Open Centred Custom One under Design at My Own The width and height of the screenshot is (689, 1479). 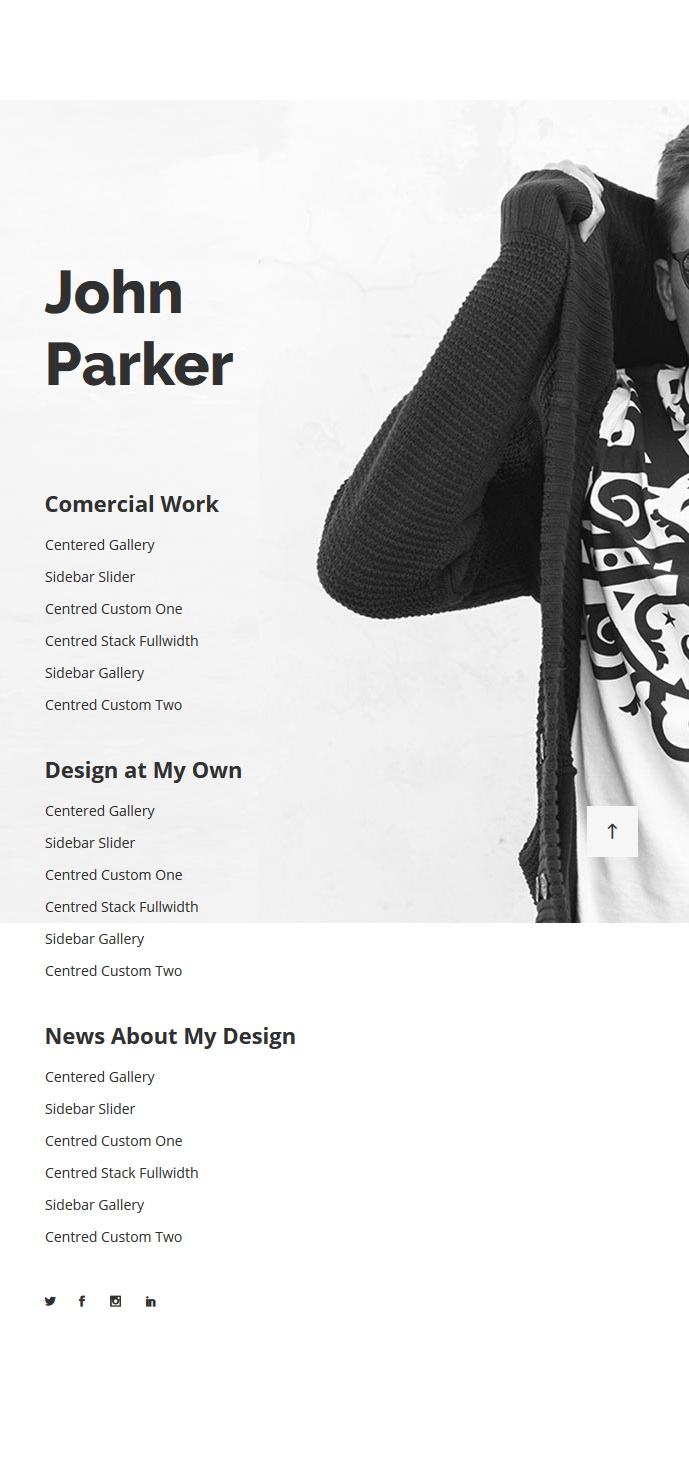[x=114, y=875]
